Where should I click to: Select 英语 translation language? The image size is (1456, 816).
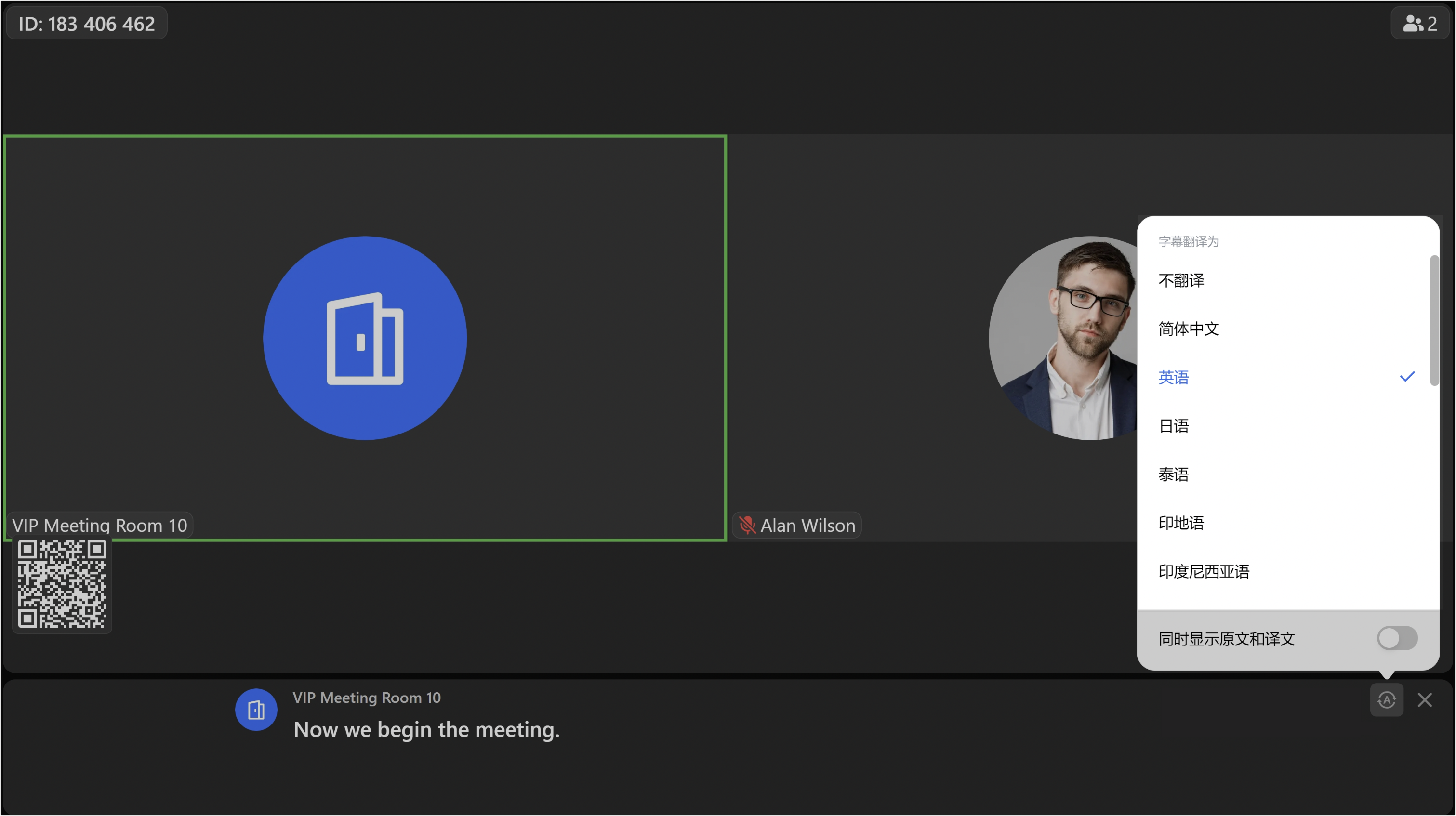1287,378
